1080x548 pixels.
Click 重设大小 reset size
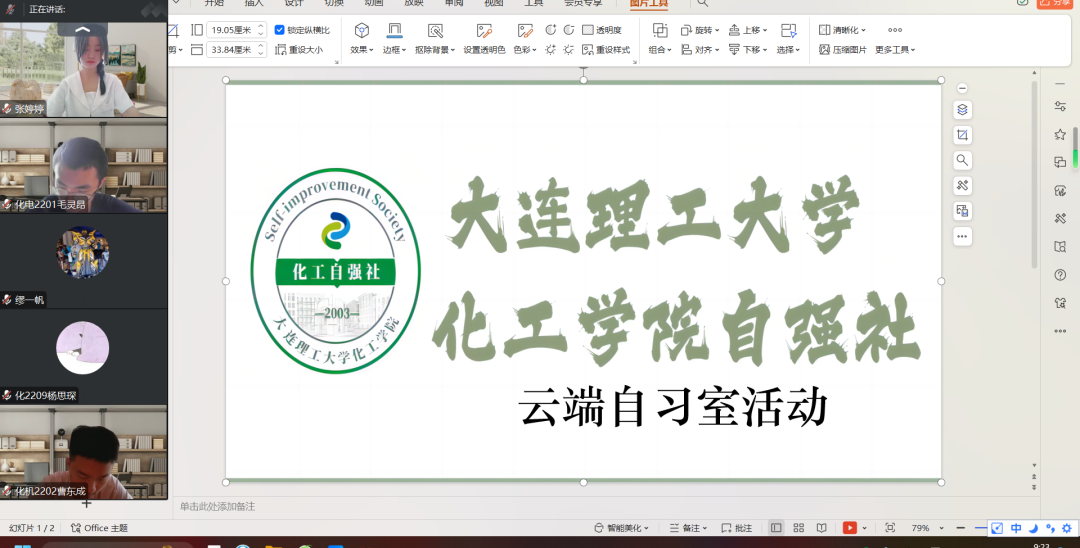click(x=299, y=50)
